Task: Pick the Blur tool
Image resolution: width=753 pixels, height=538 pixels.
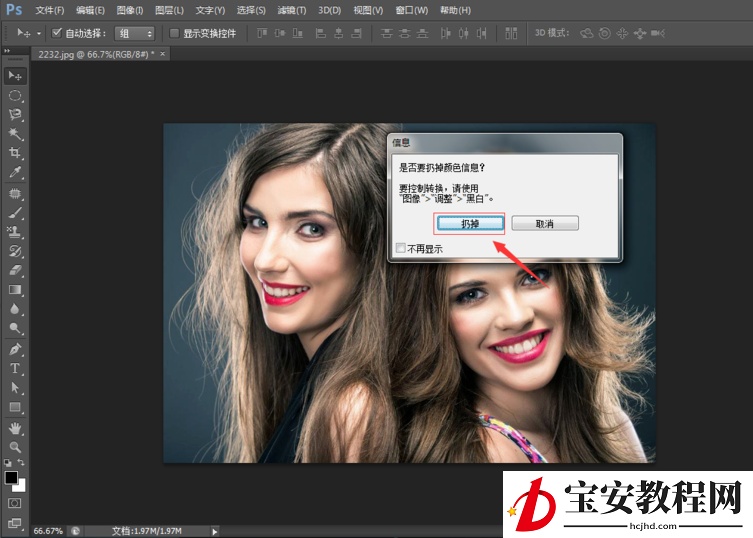Action: coord(15,309)
